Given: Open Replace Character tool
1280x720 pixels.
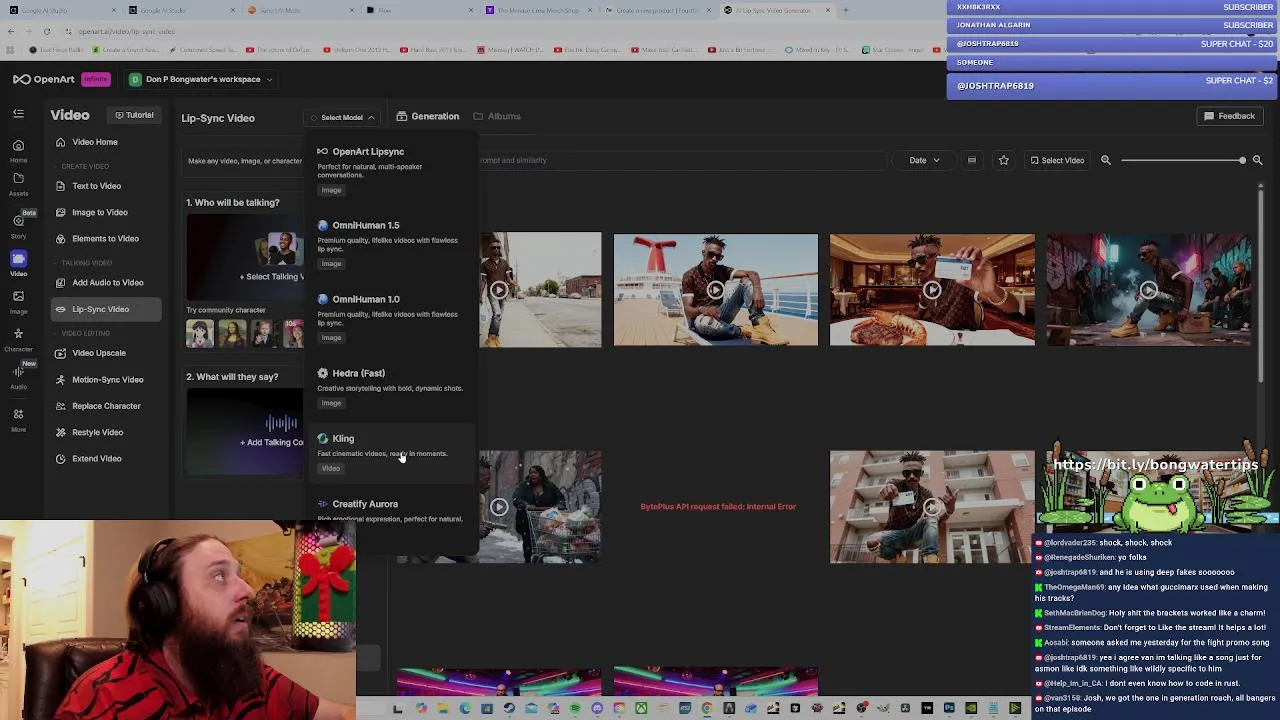Looking at the screenshot, I should (x=106, y=406).
